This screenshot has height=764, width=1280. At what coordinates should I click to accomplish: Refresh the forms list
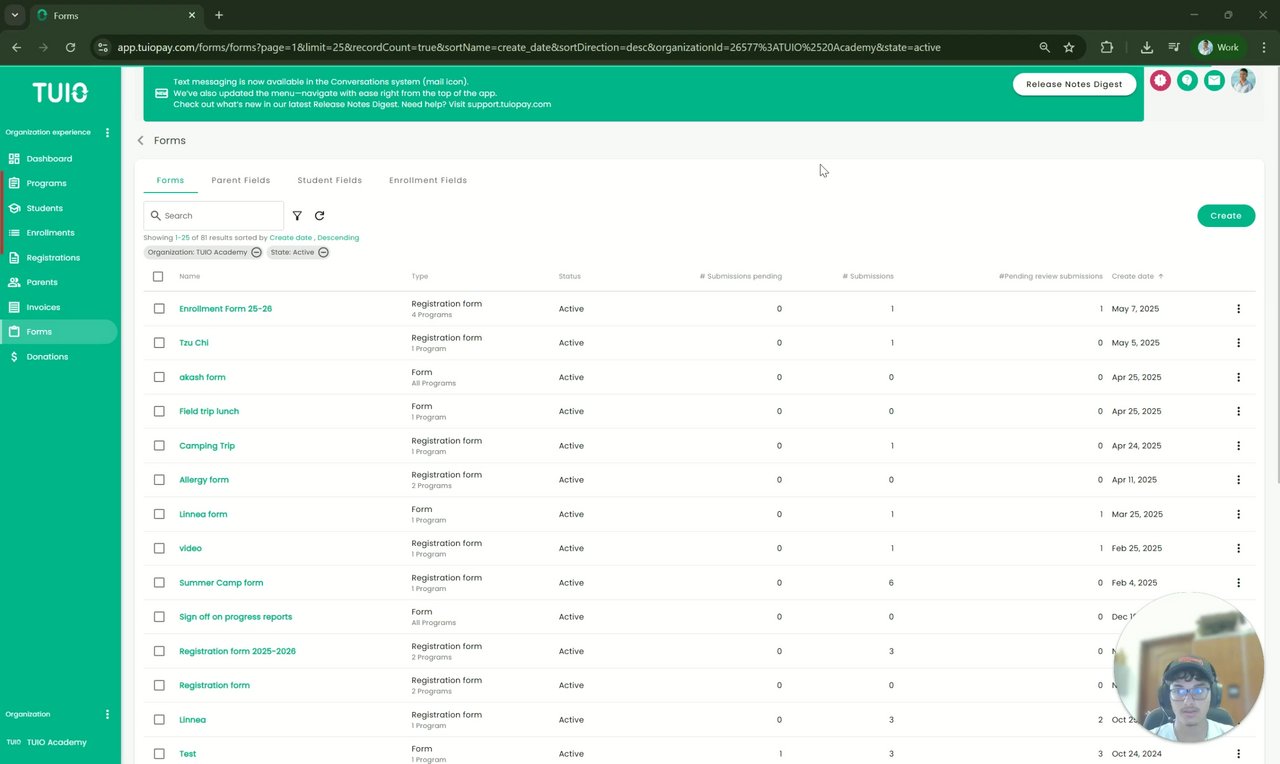[319, 216]
